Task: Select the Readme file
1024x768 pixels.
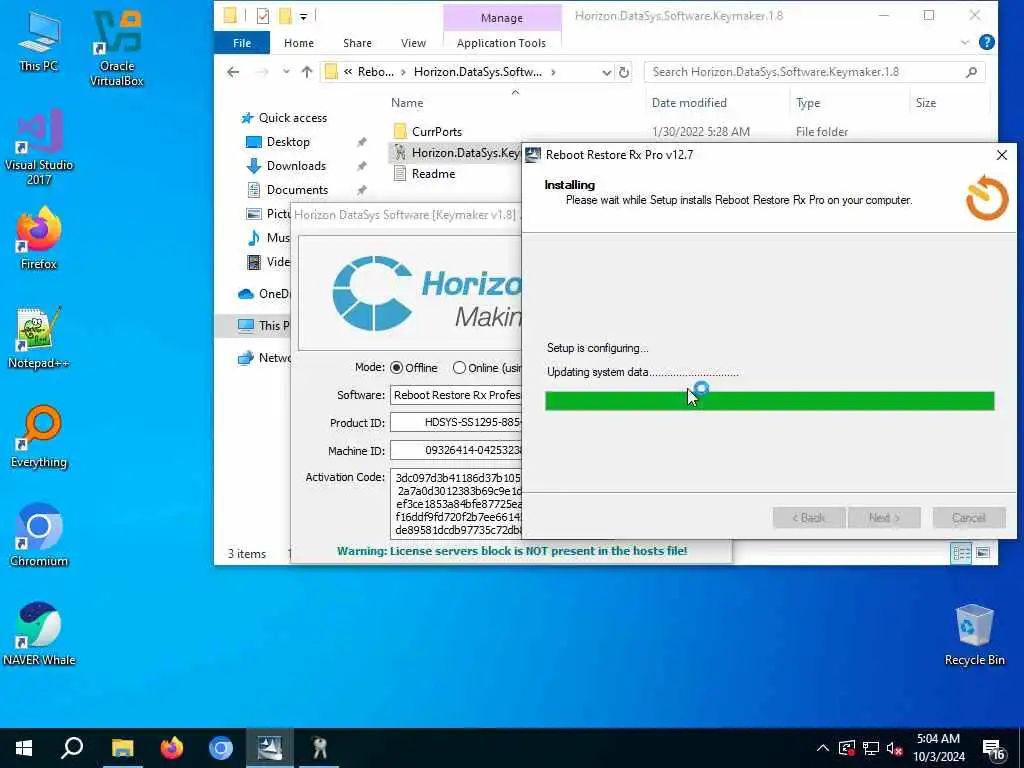Action: tap(433, 174)
